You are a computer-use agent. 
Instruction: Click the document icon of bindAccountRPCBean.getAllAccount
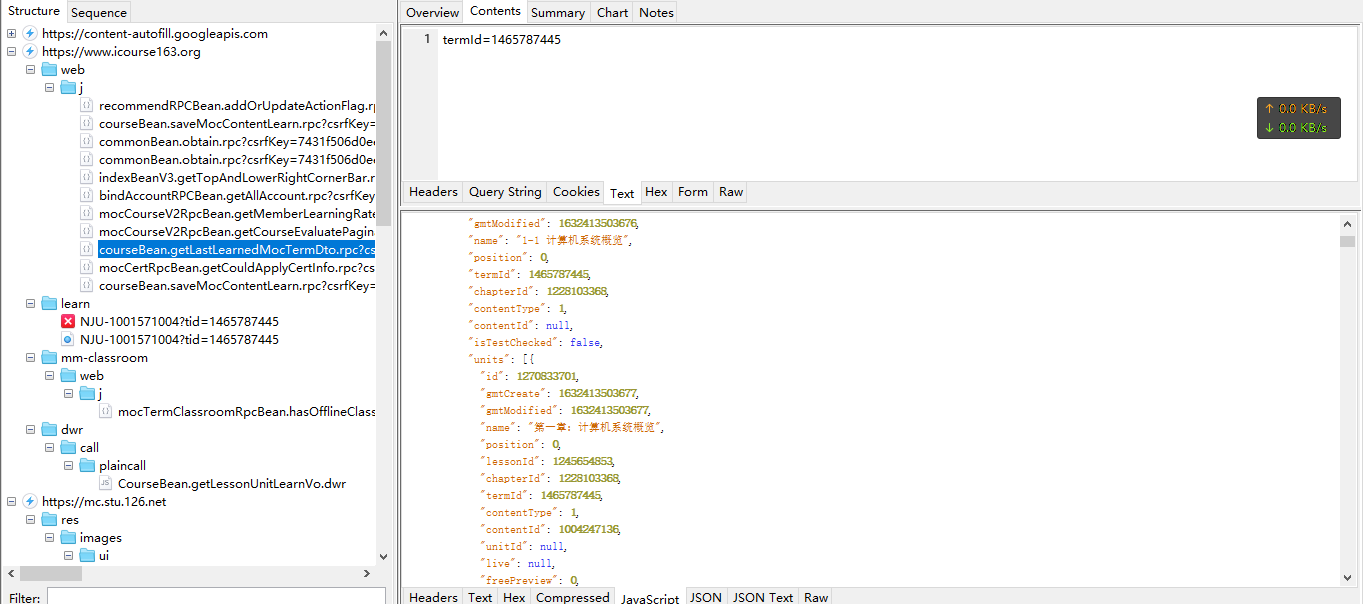pos(87,196)
